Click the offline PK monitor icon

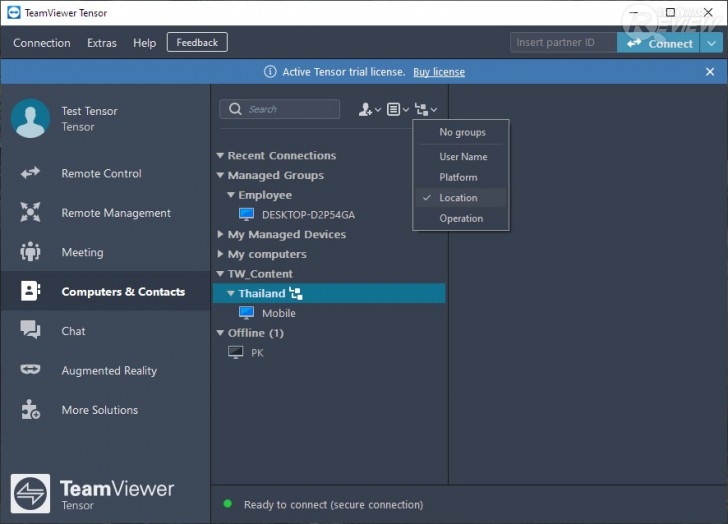(x=235, y=352)
